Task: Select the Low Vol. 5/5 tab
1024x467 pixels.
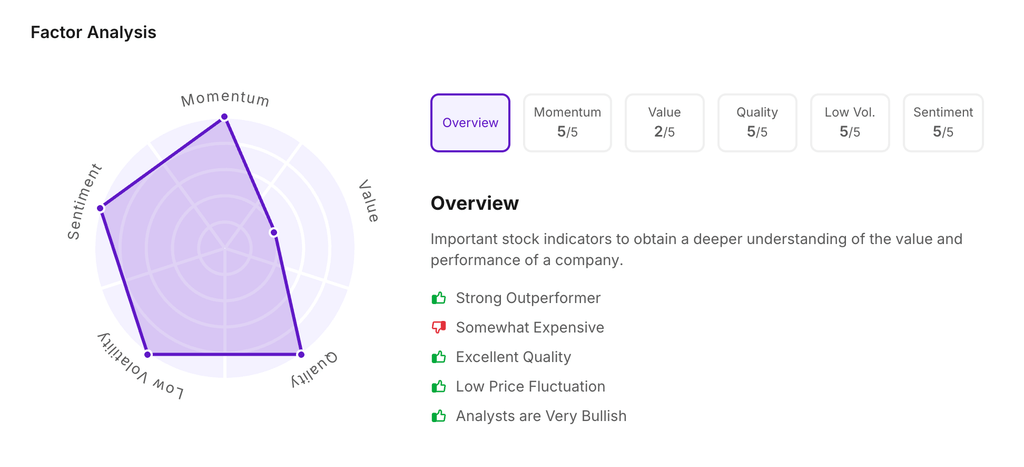Action: 850,123
